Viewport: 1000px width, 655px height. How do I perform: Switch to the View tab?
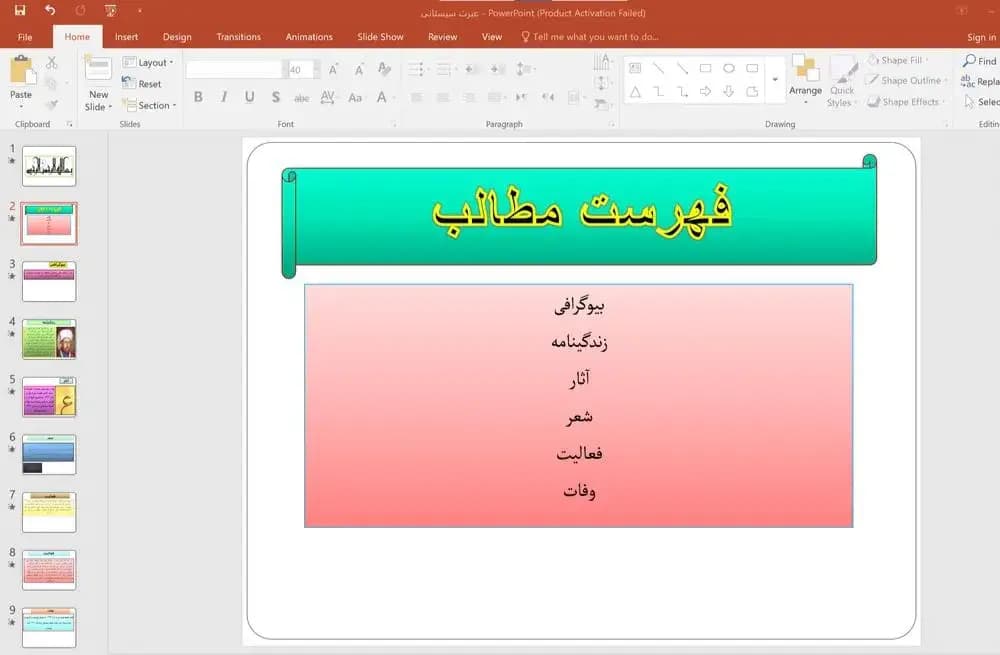pos(492,37)
